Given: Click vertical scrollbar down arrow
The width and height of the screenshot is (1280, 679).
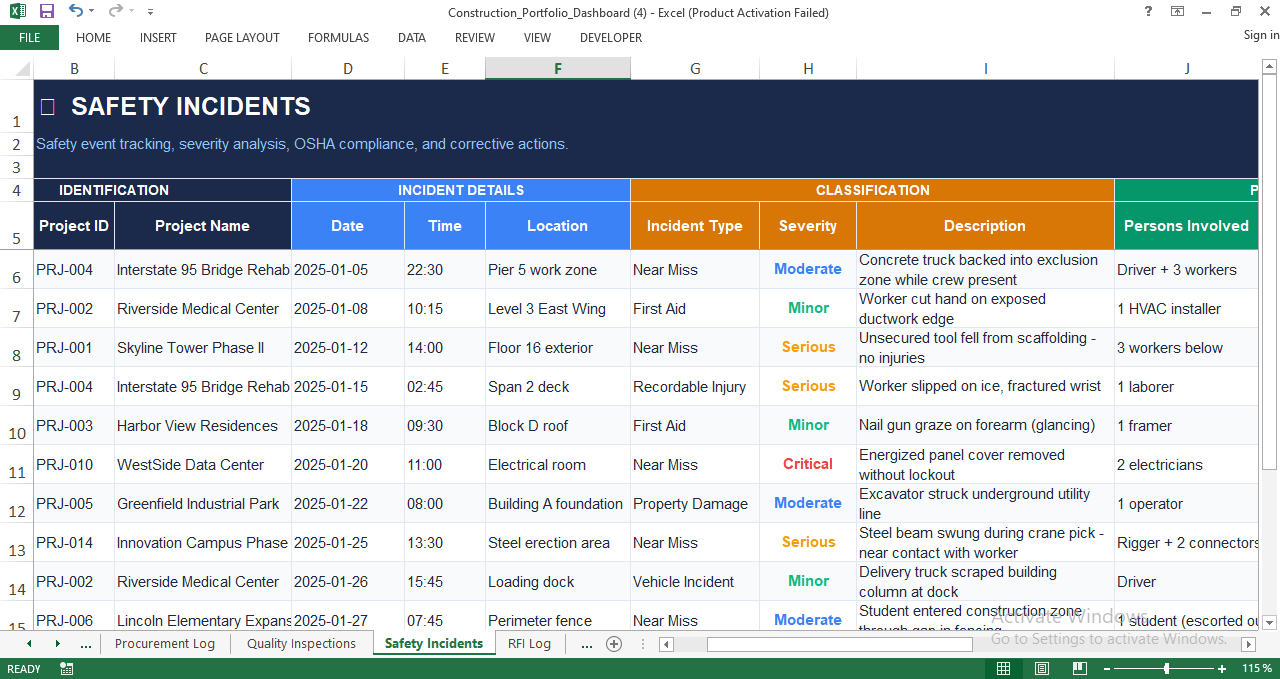Looking at the screenshot, I should [1270, 621].
